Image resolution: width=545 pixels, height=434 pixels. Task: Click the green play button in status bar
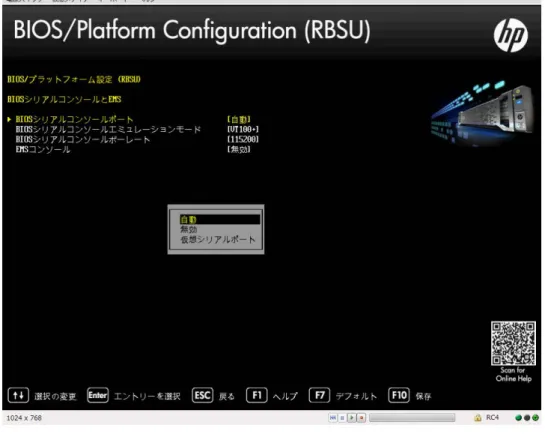pos(351,418)
